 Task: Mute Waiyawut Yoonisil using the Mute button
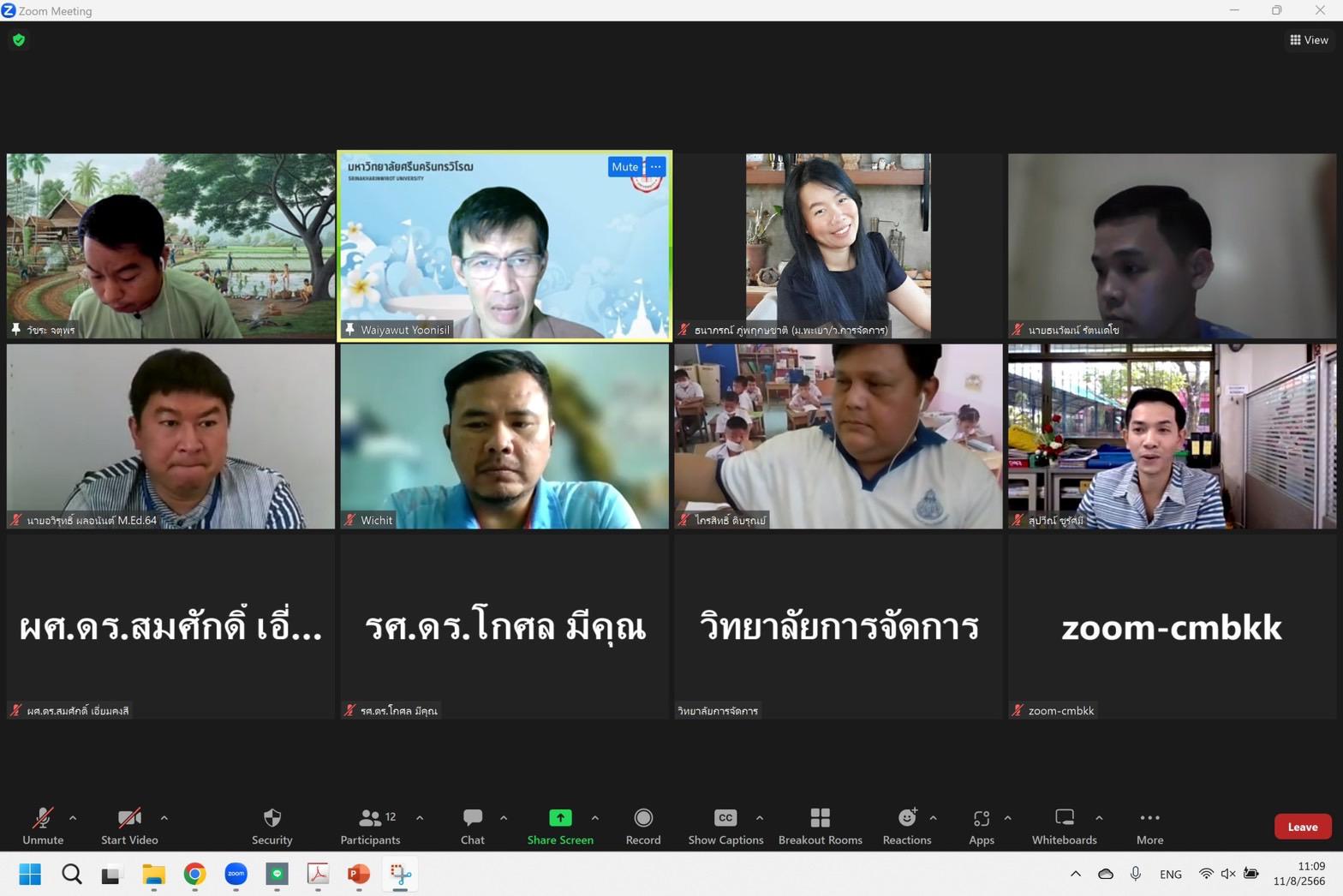pos(624,167)
